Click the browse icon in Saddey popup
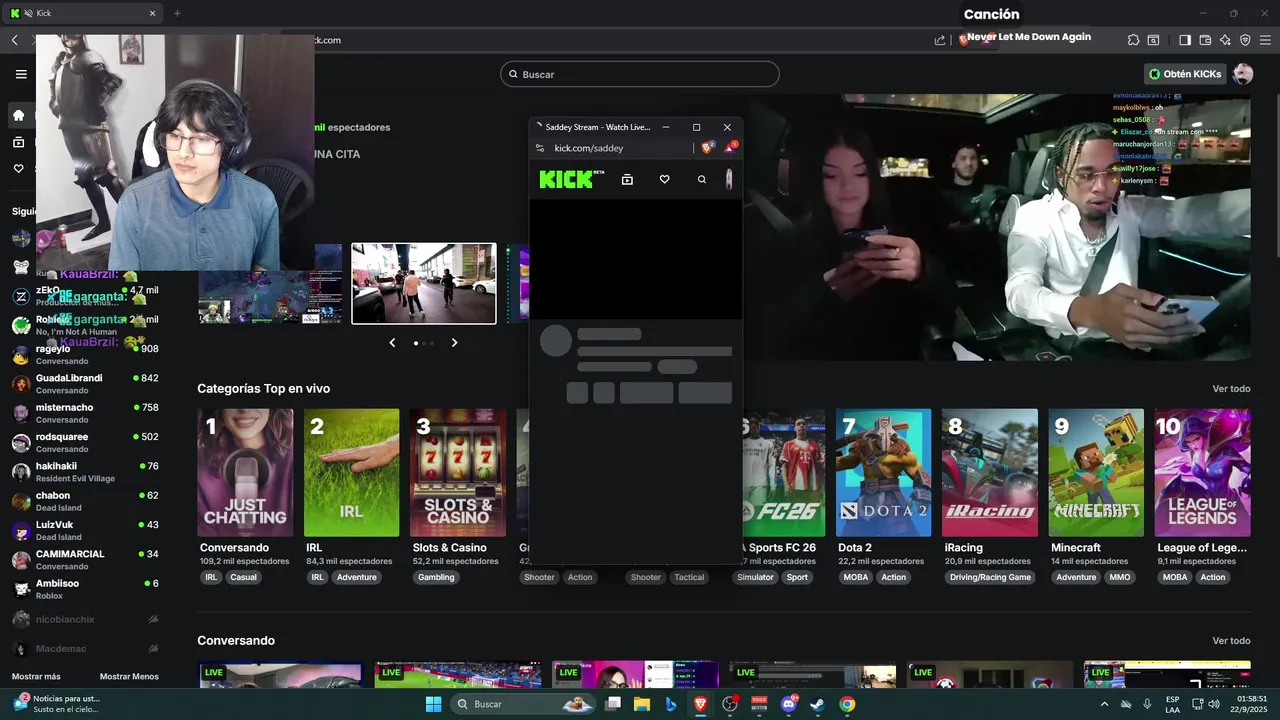This screenshot has height=720, width=1280. pyautogui.click(x=627, y=179)
